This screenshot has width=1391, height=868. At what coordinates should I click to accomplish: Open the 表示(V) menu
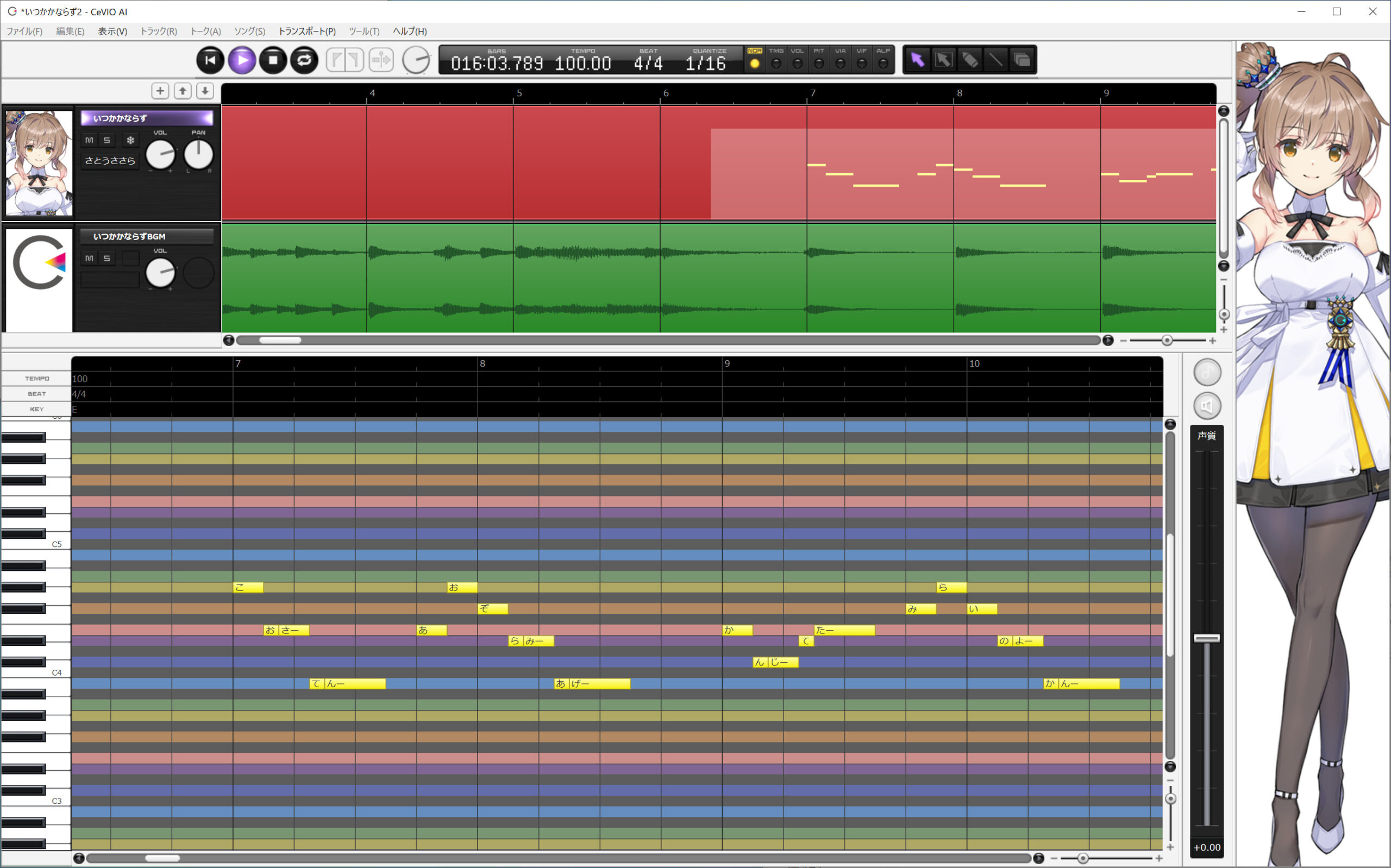click(112, 31)
